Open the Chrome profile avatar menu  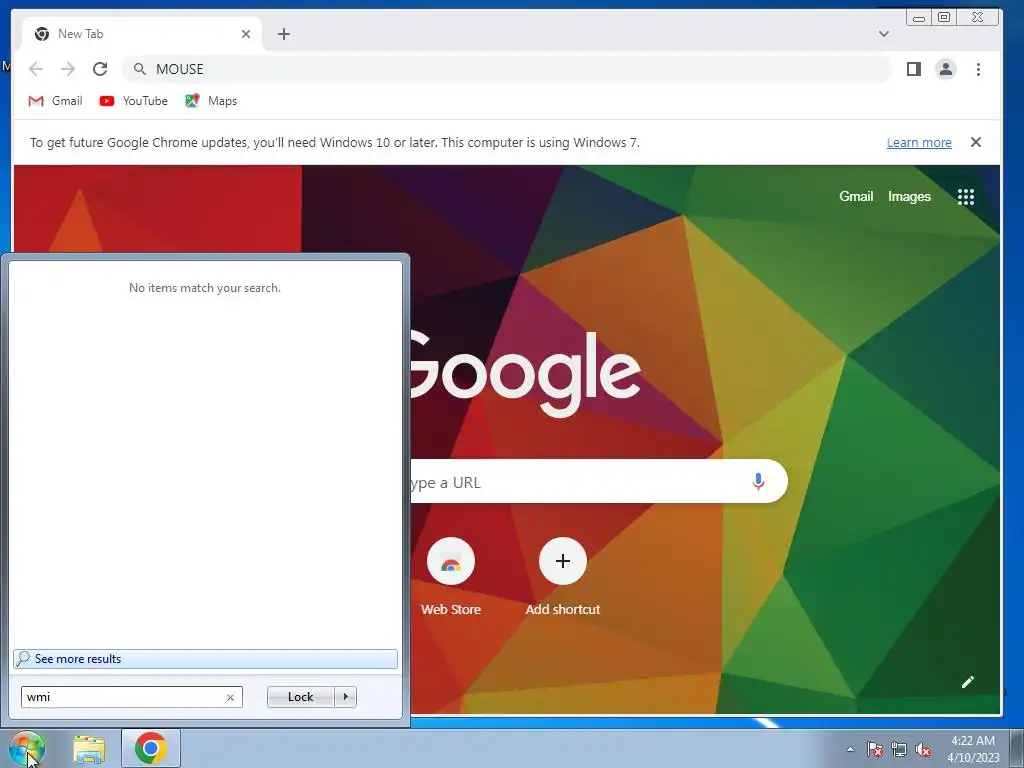pyautogui.click(x=946, y=69)
